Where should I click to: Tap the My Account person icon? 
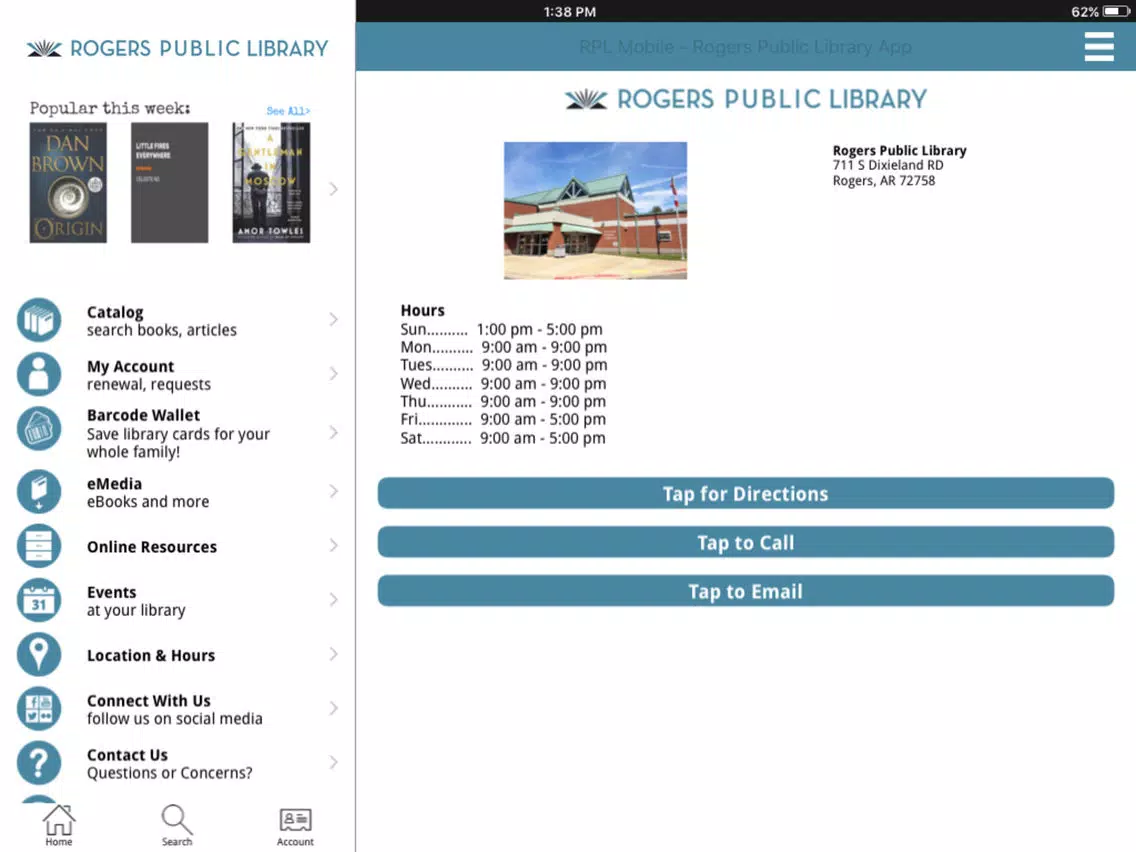click(x=39, y=374)
